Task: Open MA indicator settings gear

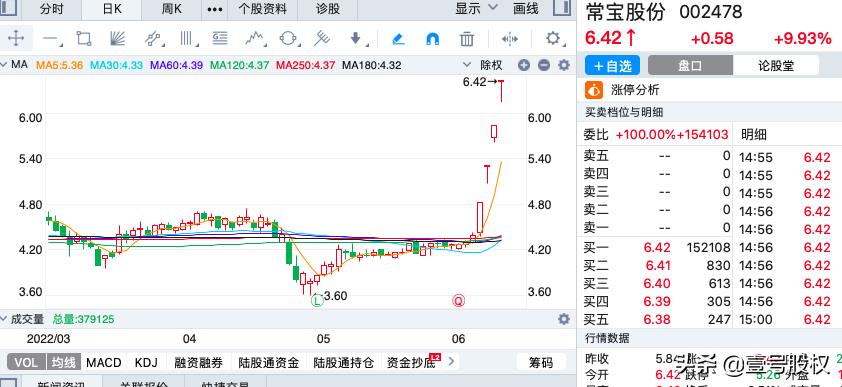Action: pyautogui.click(x=563, y=65)
